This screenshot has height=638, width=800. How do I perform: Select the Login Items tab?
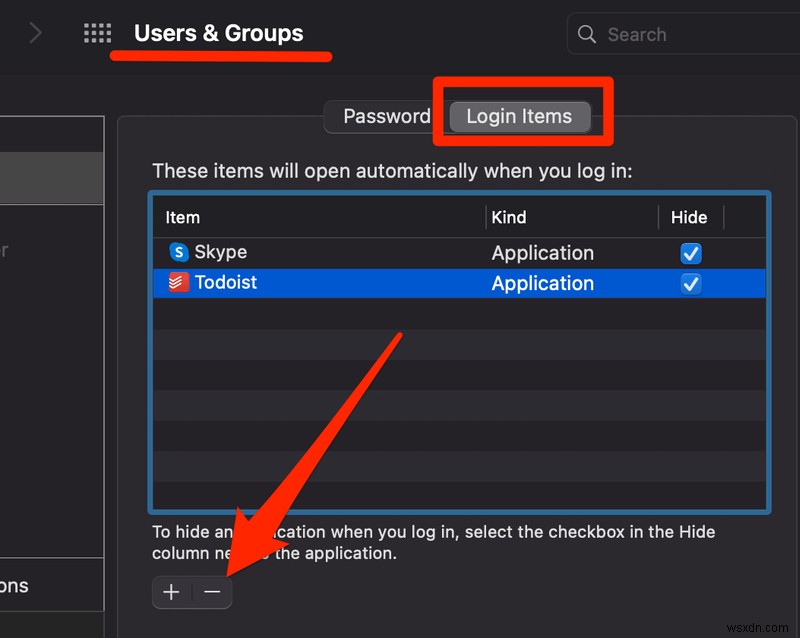[x=519, y=117]
